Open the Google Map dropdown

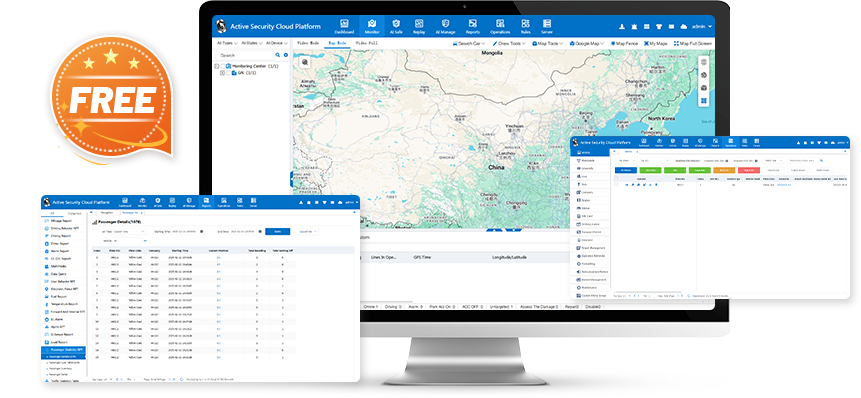pos(587,43)
